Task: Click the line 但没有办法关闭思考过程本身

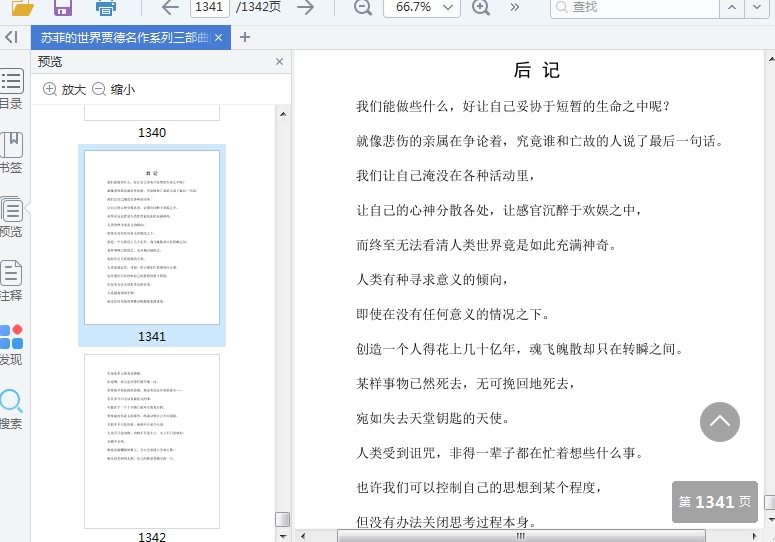Action: (446, 522)
